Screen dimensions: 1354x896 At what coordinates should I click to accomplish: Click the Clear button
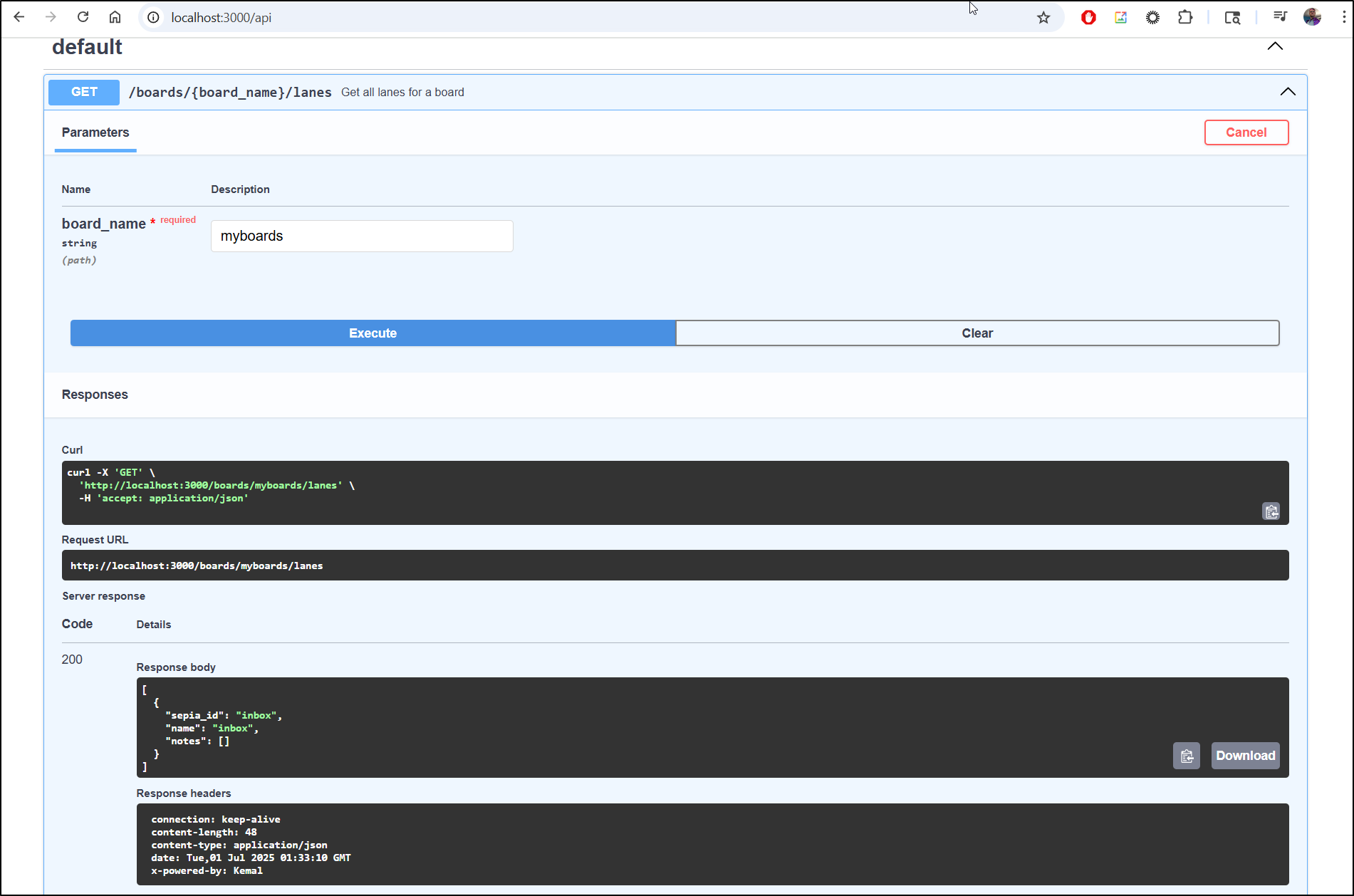[x=977, y=333]
